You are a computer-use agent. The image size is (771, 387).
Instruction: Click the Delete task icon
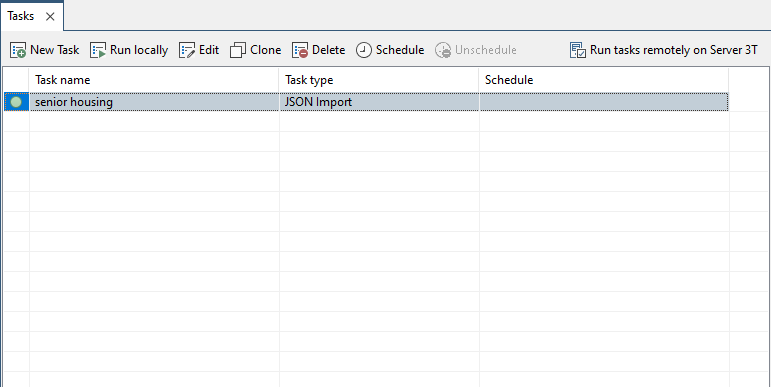[300, 50]
